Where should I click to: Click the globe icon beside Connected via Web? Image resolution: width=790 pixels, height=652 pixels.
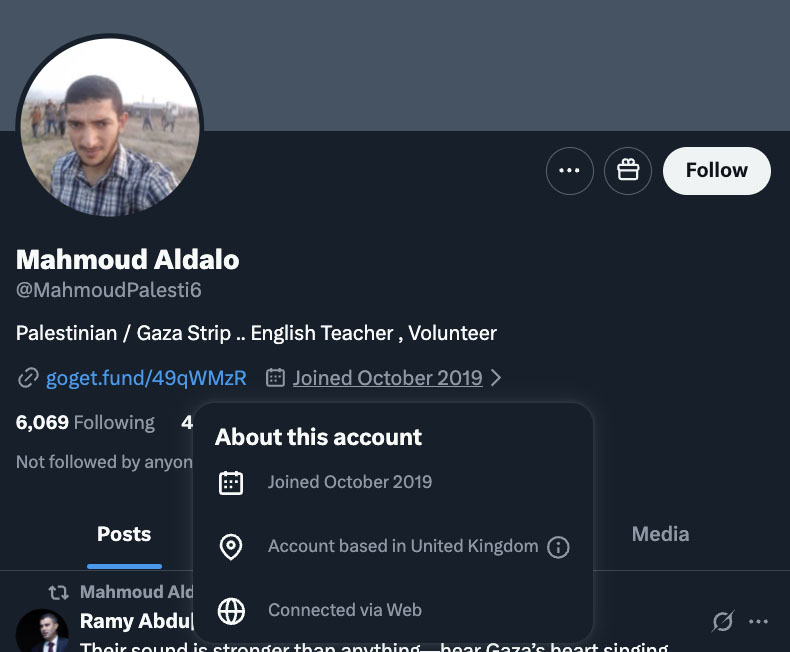[231, 610]
